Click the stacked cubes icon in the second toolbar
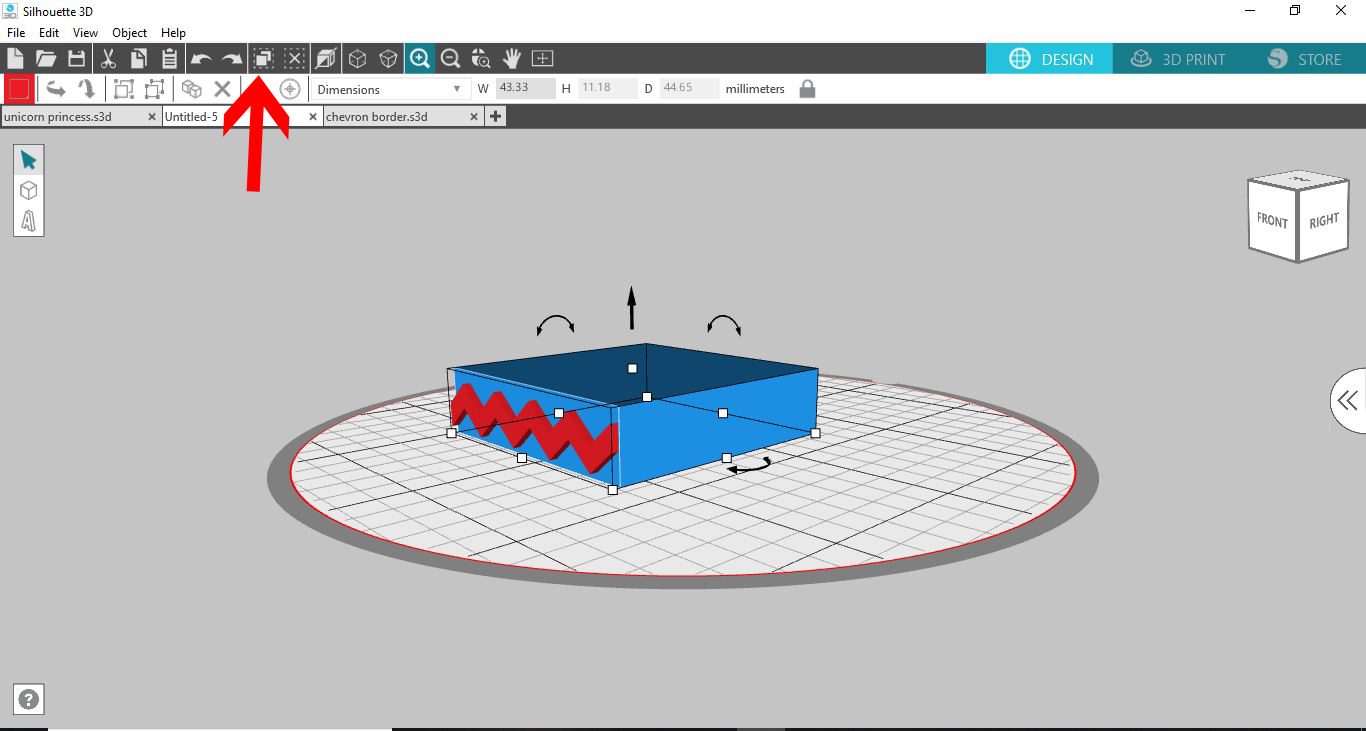 coord(192,89)
